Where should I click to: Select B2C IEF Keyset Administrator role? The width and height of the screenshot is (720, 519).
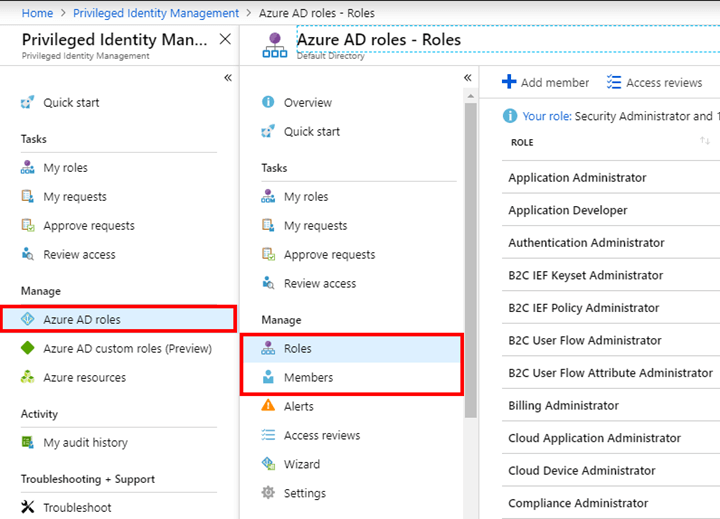(611, 275)
